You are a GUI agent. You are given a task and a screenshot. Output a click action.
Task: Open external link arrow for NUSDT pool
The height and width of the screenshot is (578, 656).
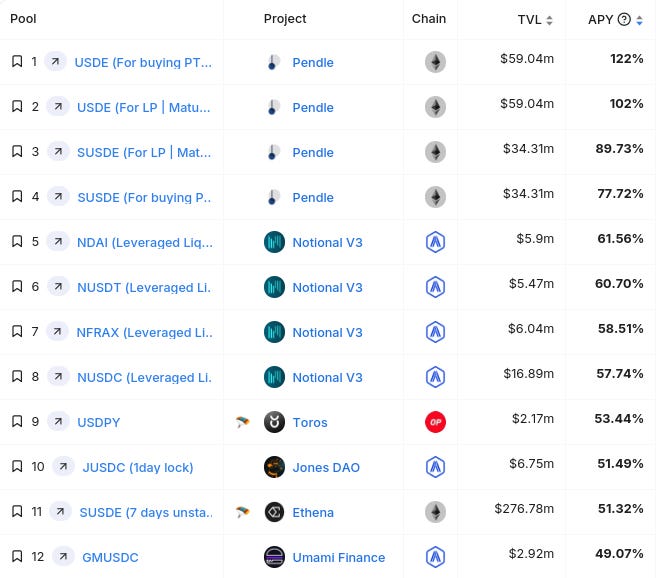point(58,286)
